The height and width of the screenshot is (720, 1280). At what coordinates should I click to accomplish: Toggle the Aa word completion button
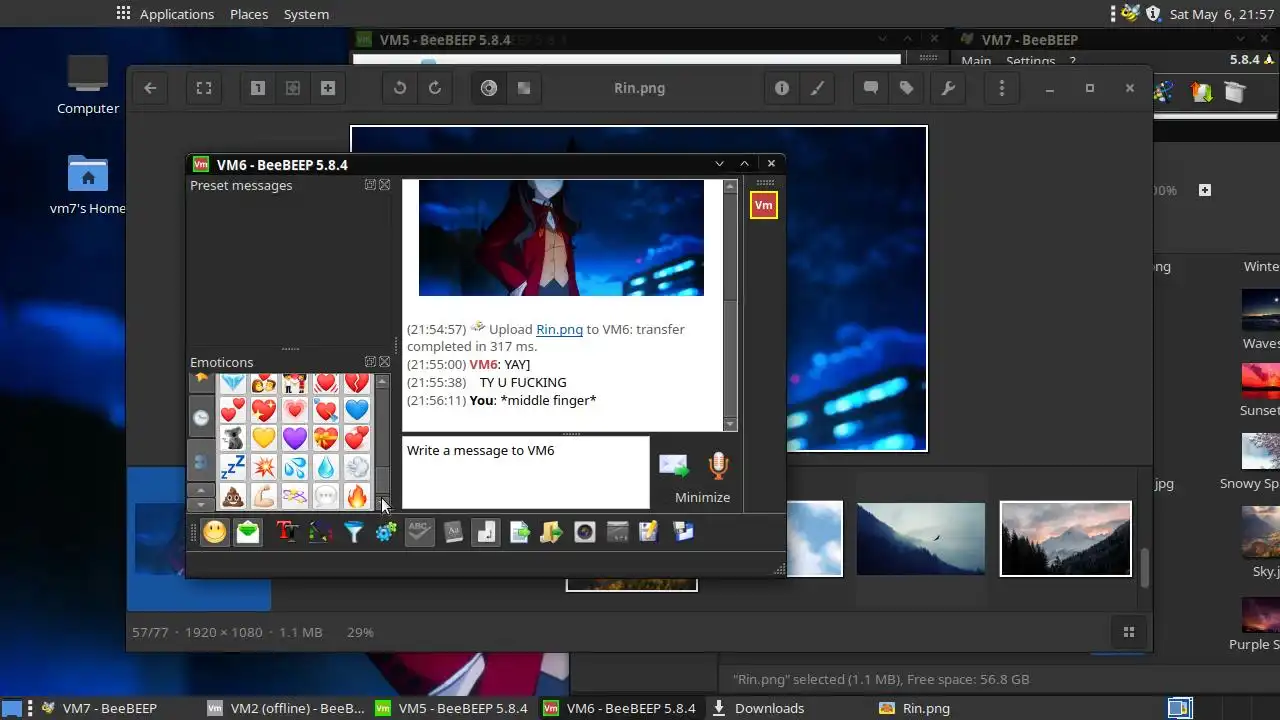click(x=453, y=532)
